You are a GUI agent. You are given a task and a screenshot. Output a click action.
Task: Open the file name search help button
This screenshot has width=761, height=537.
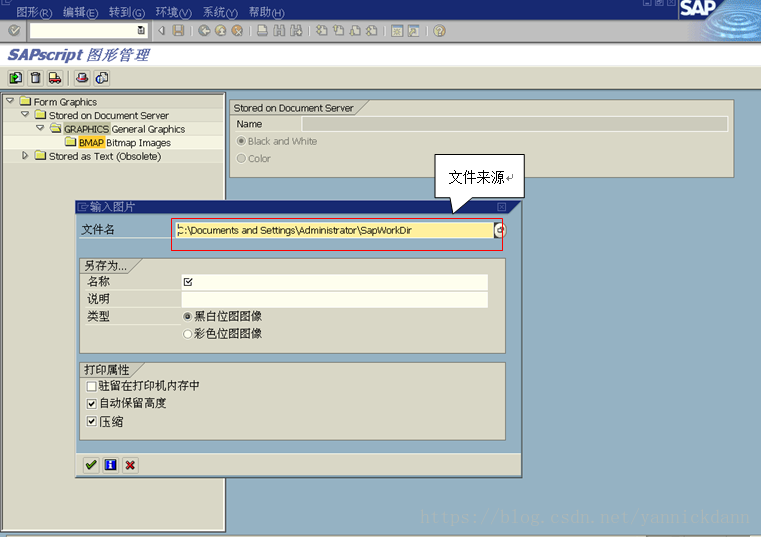click(x=499, y=230)
